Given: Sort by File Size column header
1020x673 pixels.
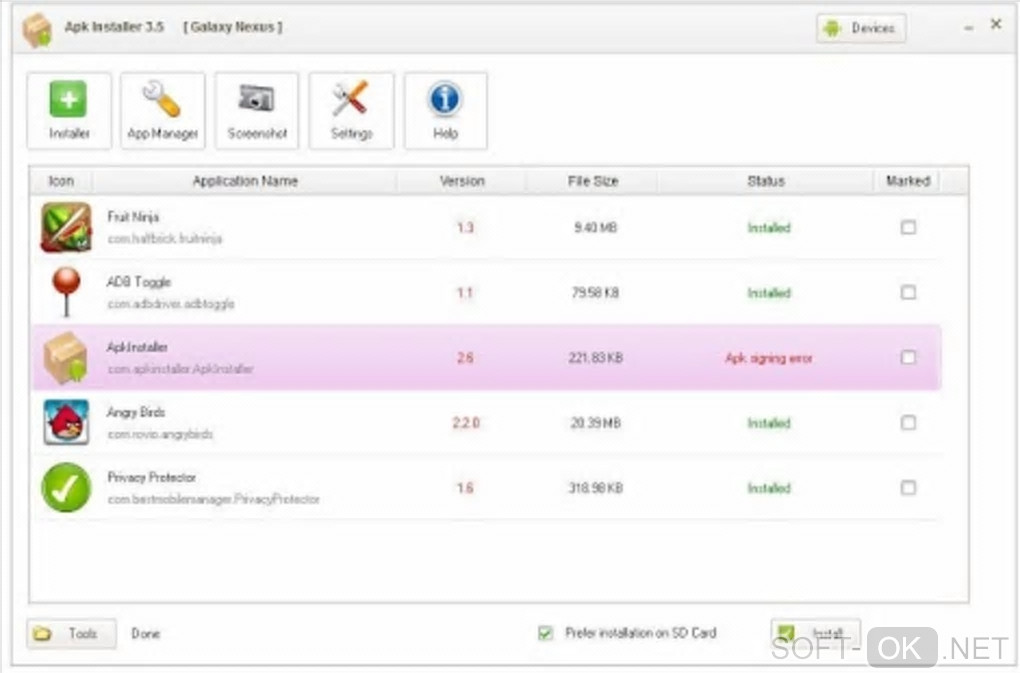Looking at the screenshot, I should 593,181.
